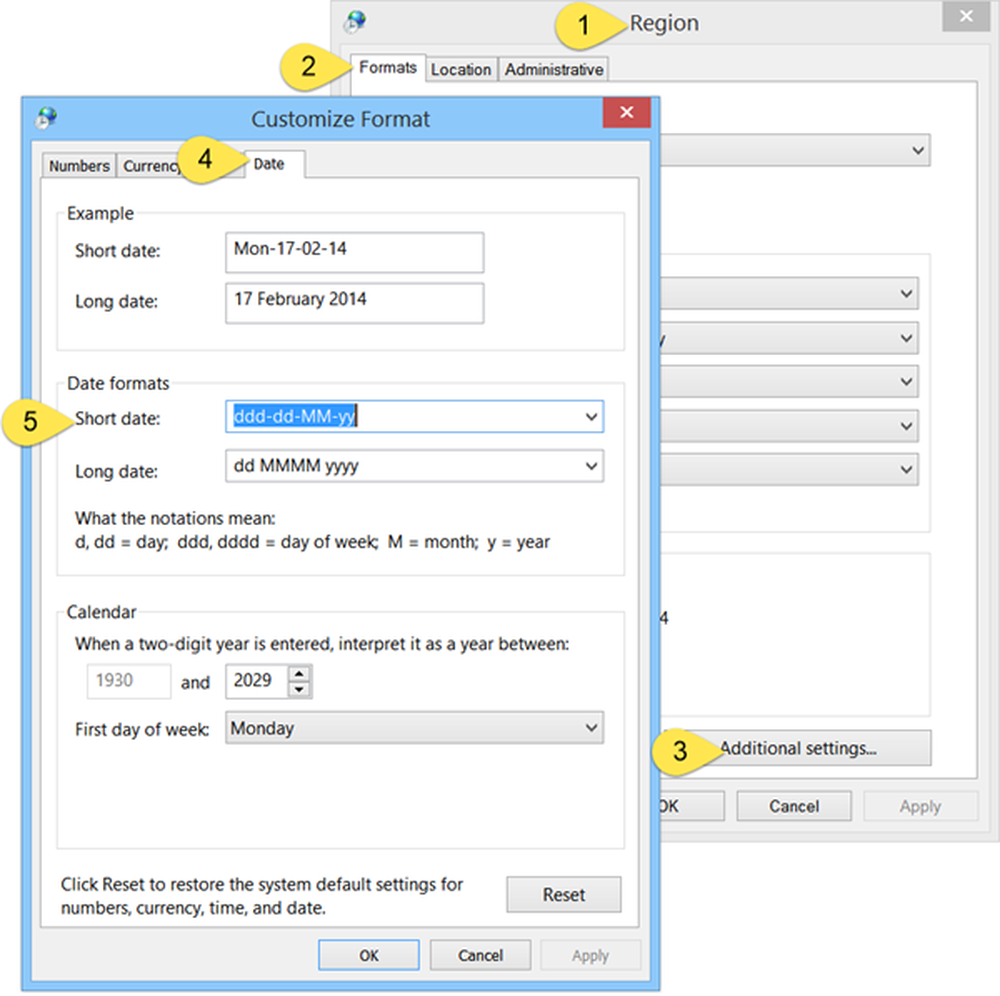This screenshot has height=996, width=1000.
Task: Click the globe icon in Customize Format title bar
Action: (x=46, y=118)
